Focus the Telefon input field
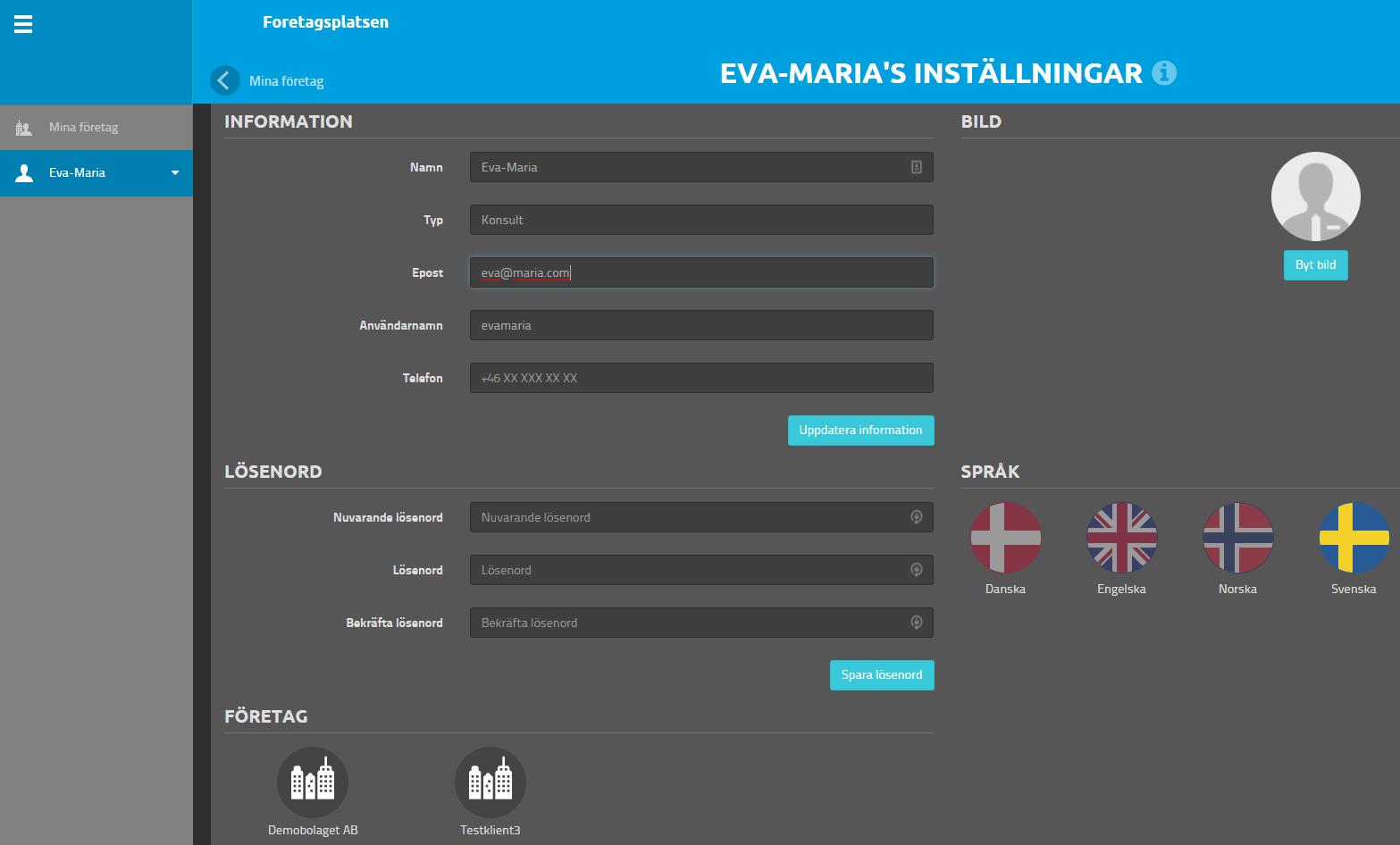Image resolution: width=1400 pixels, height=845 pixels. tap(701, 378)
